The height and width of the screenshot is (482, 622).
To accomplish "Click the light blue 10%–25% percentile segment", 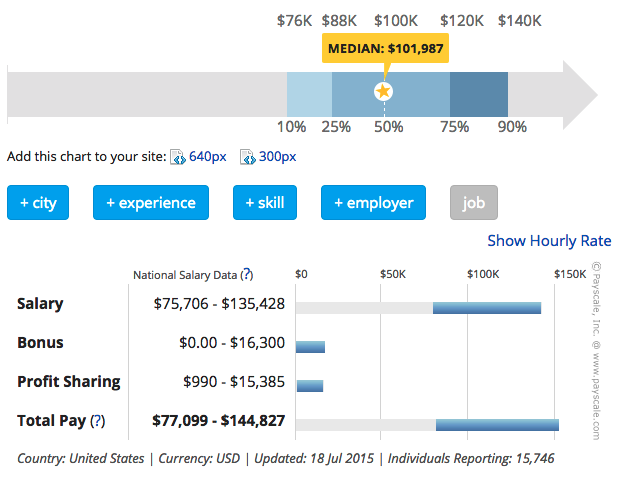I will pyautogui.click(x=309, y=93).
